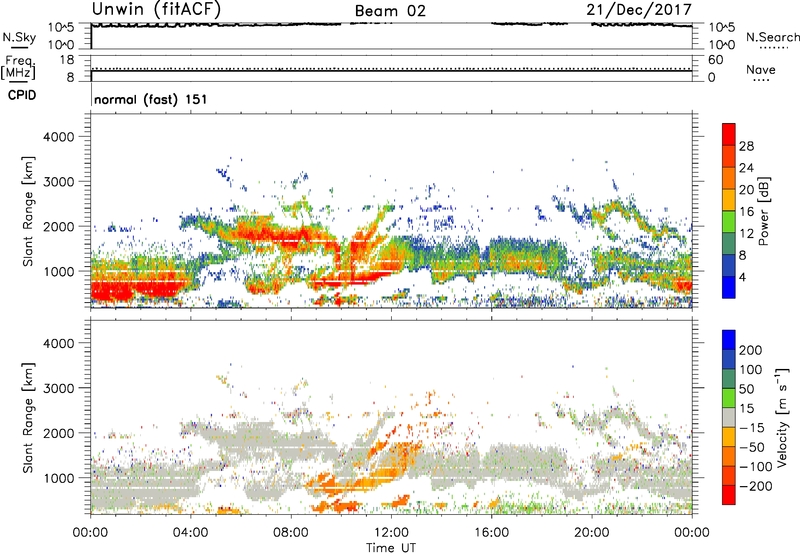
Task: Click the '16:00' time axis label
Action: [x=491, y=533]
